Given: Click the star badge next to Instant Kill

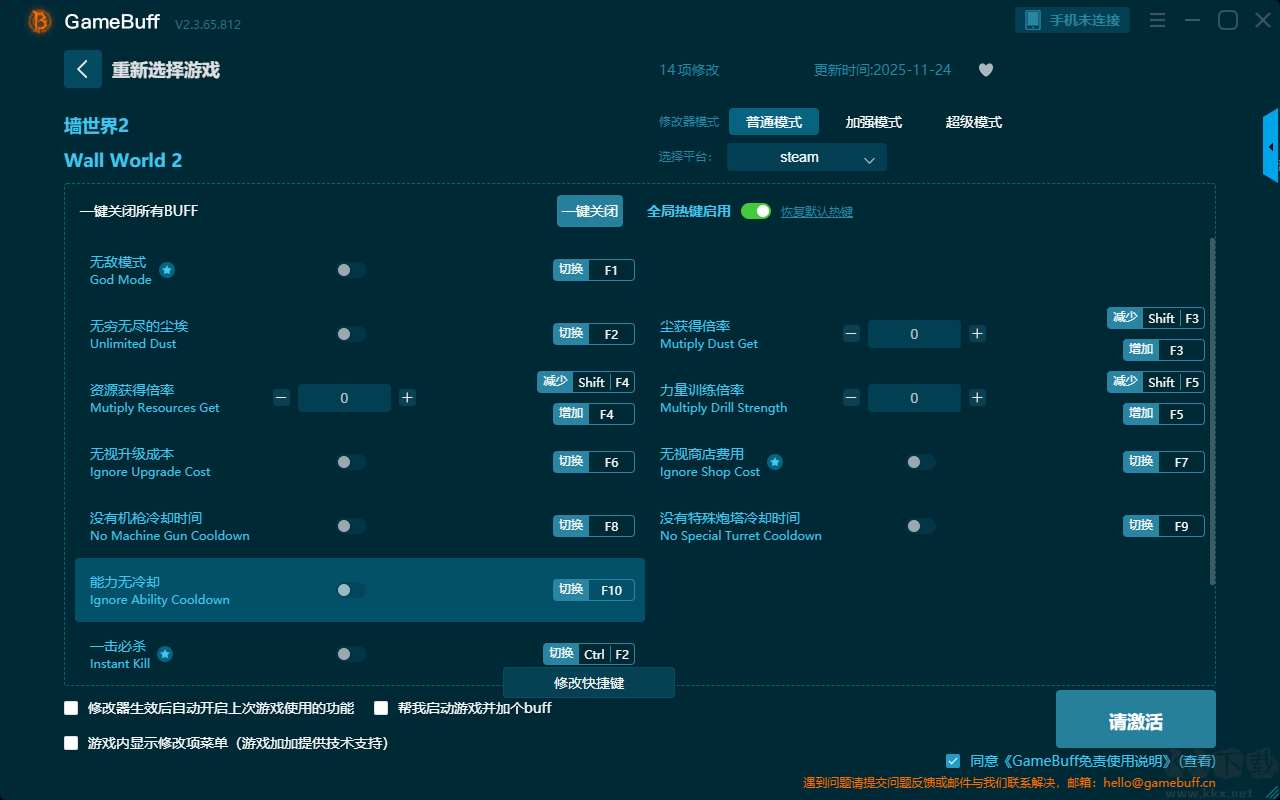Looking at the screenshot, I should coord(165,654).
